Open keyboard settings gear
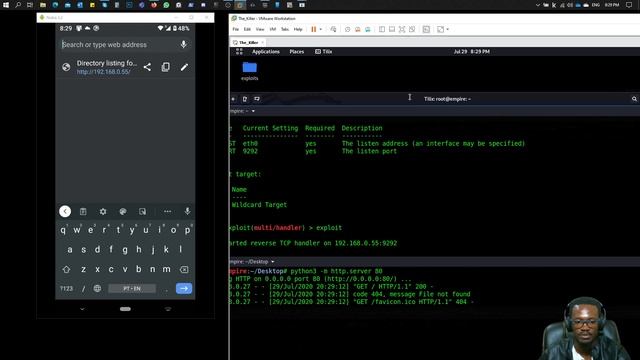 103,211
